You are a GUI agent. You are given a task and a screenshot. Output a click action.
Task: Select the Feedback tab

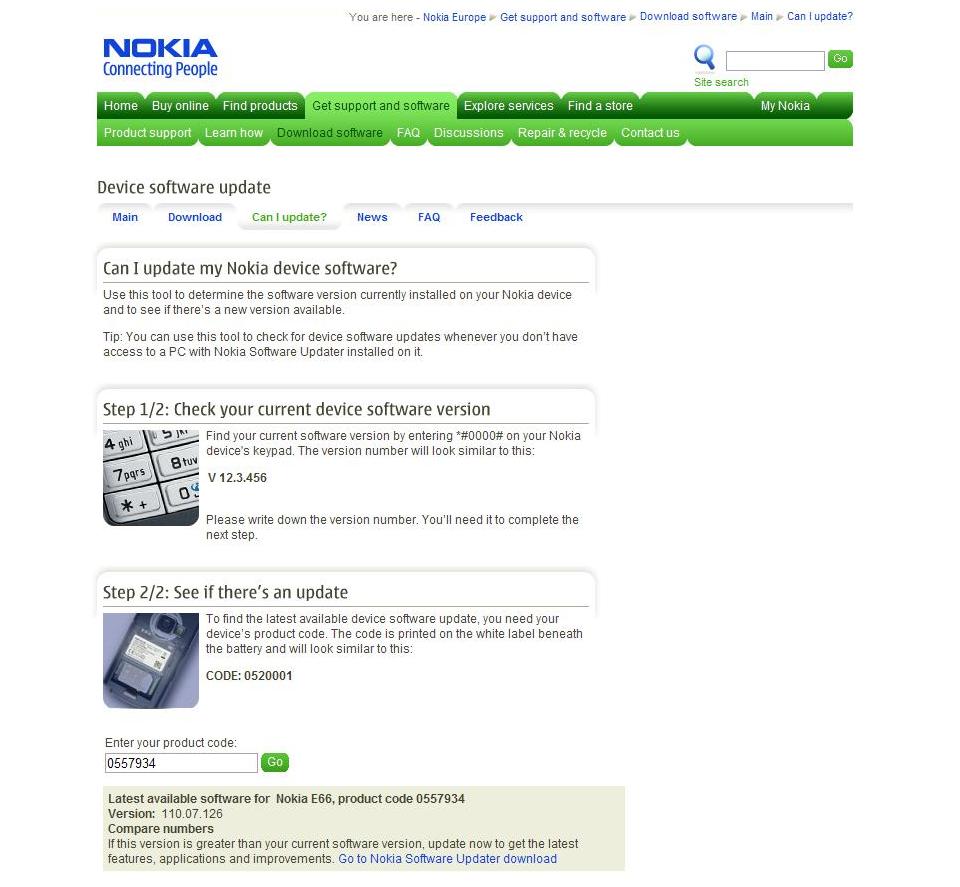[x=496, y=217]
